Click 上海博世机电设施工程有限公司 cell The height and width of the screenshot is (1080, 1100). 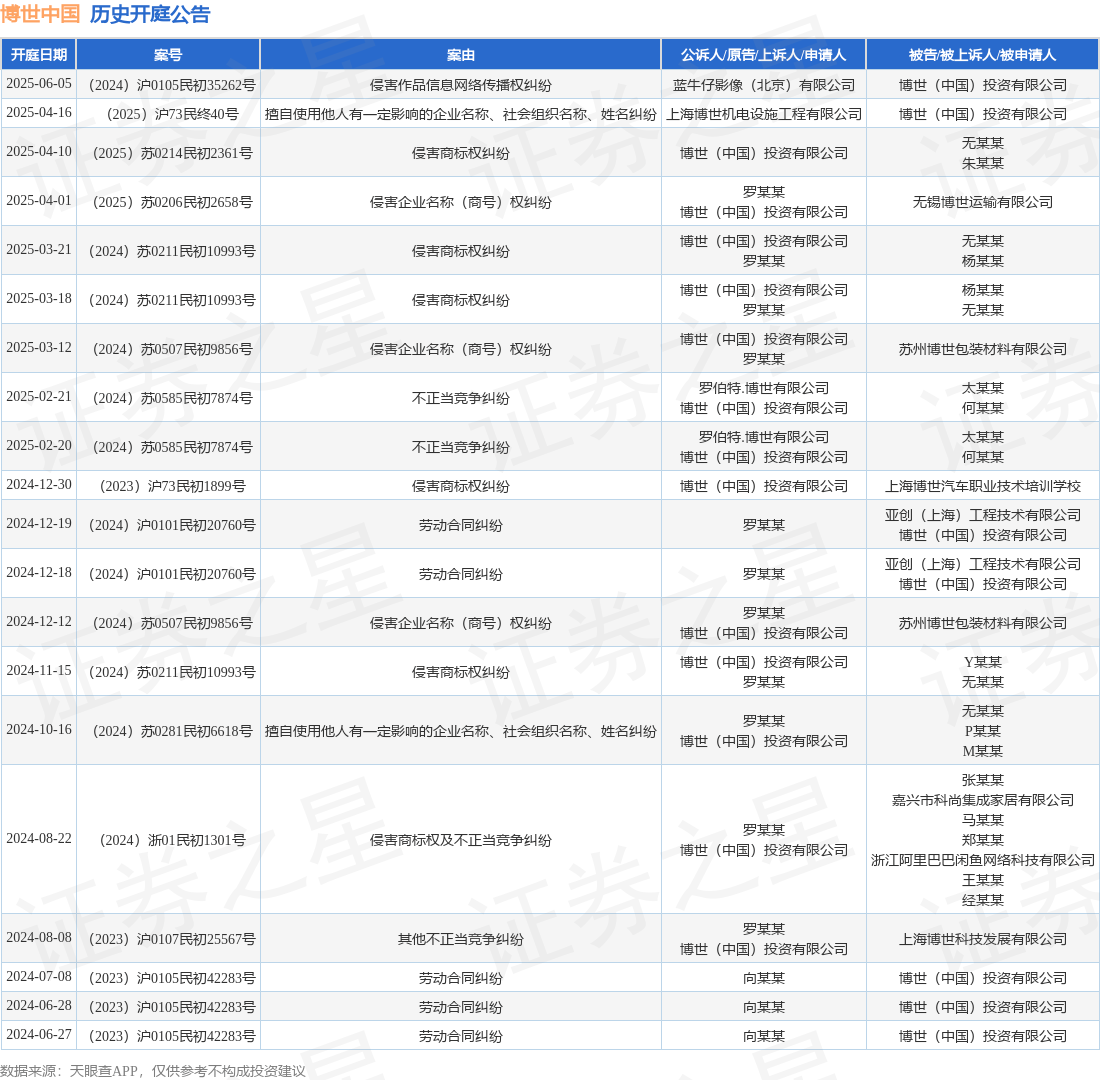coord(763,114)
